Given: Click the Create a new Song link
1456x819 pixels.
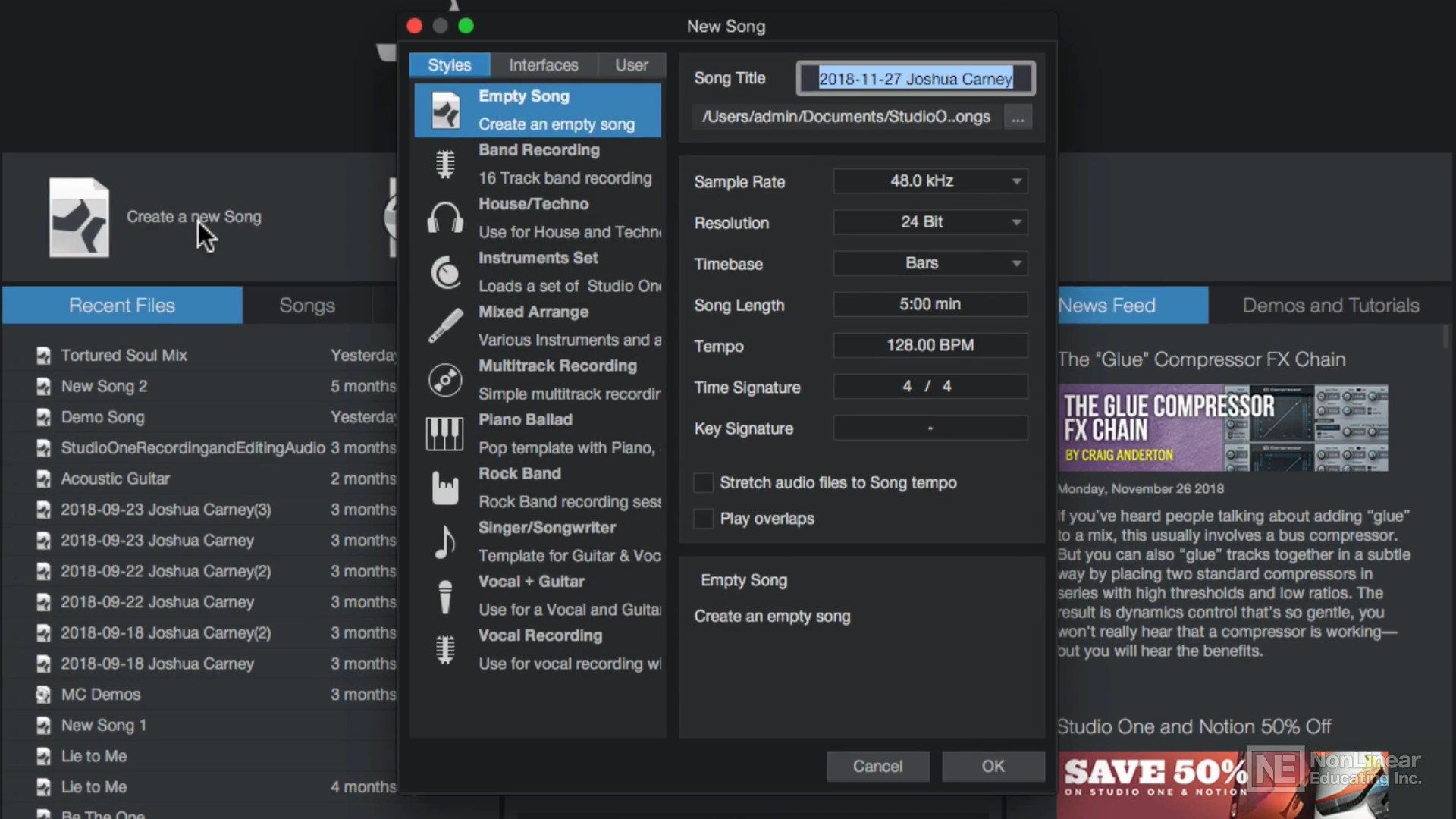Looking at the screenshot, I should [x=194, y=217].
